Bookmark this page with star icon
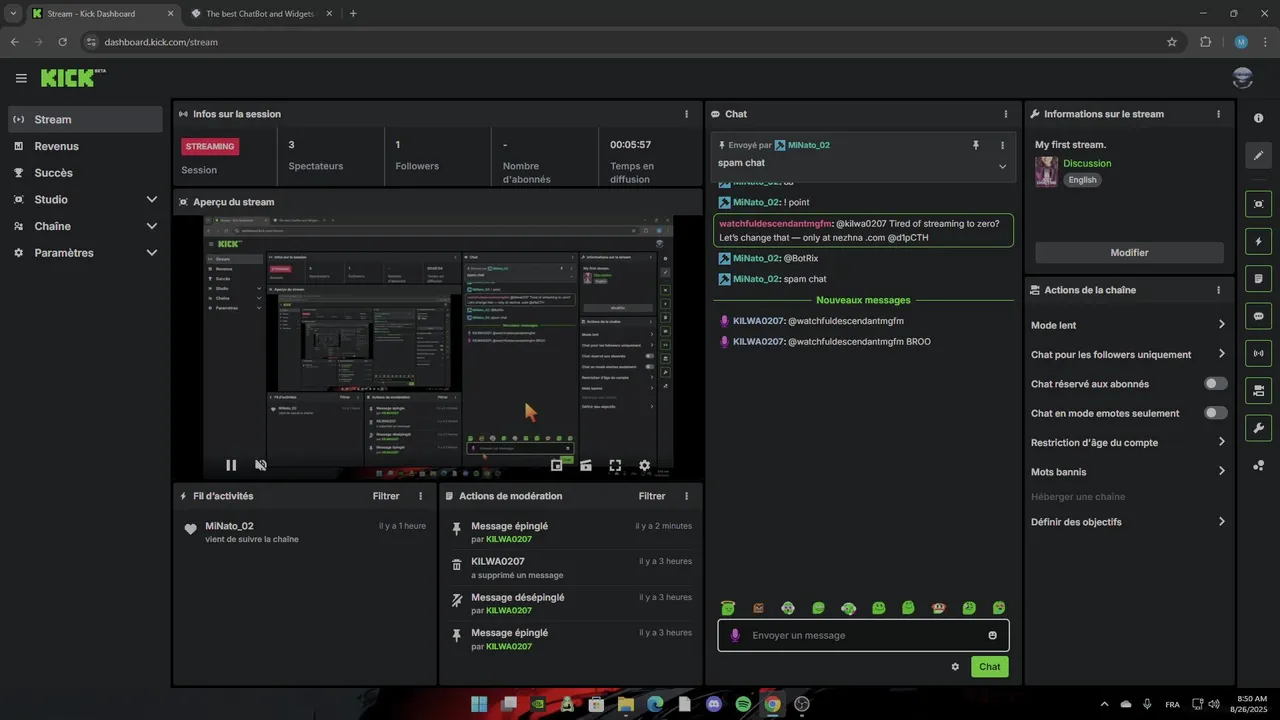This screenshot has height=720, width=1280. click(x=1172, y=42)
